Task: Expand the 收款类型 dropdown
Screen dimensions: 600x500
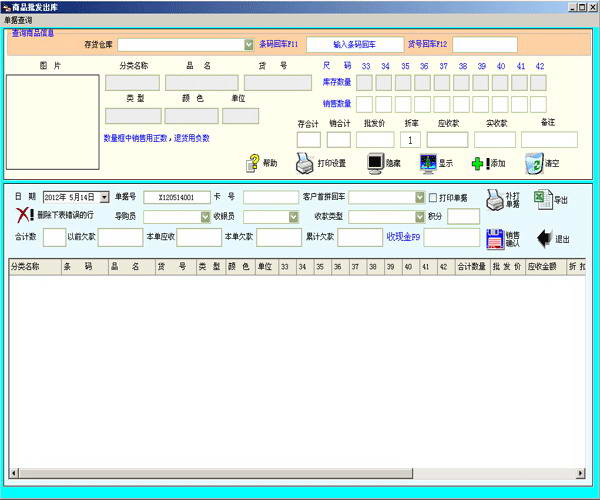Action: pyautogui.click(x=420, y=217)
